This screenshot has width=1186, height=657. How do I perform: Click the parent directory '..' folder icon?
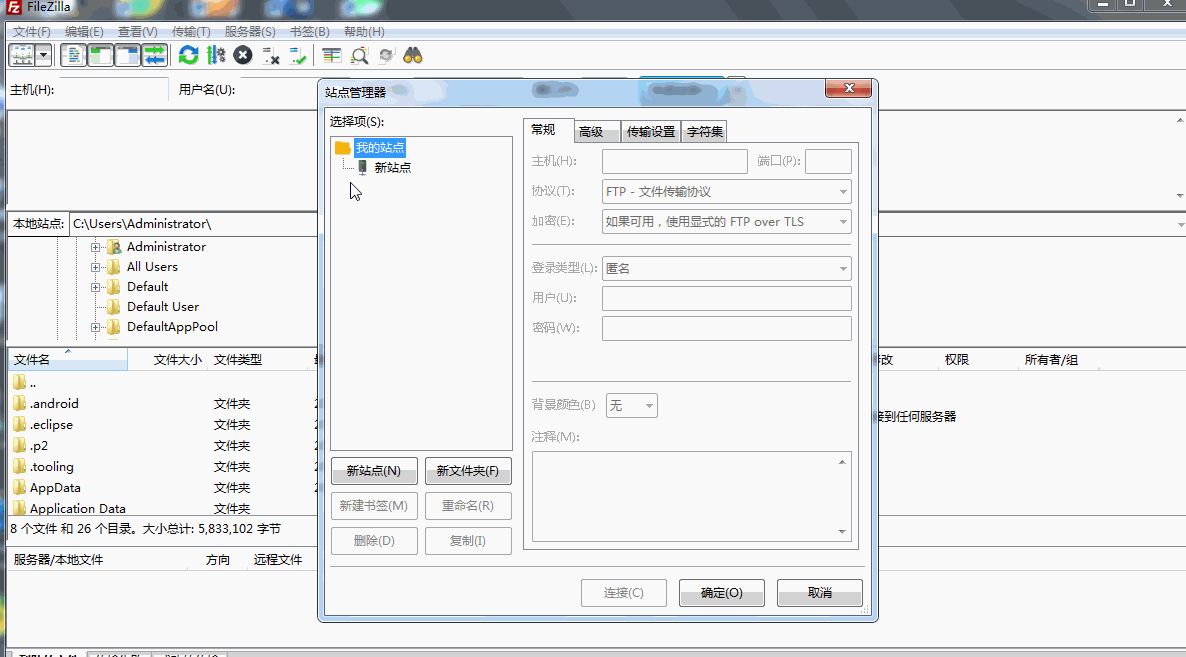pyautogui.click(x=20, y=382)
